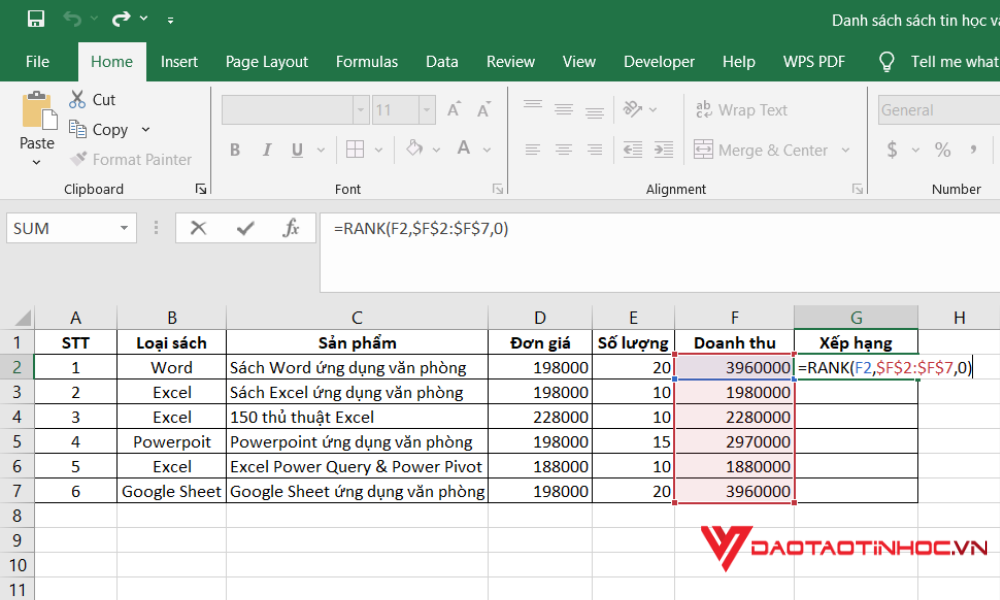Toggle Align Left
Screen dimensions: 1000x600
(x=533, y=150)
